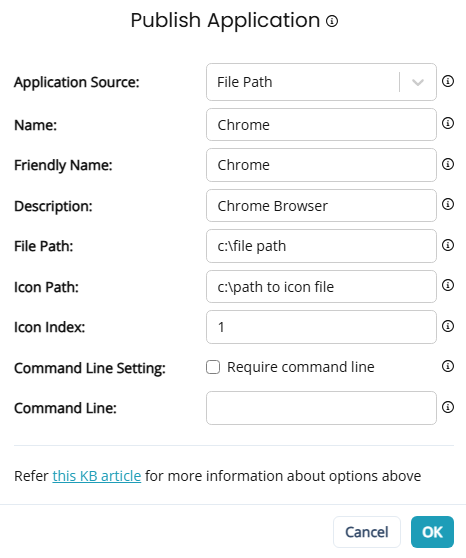
Task: Click info icon beside Friendly Name field
Action: coord(448,164)
